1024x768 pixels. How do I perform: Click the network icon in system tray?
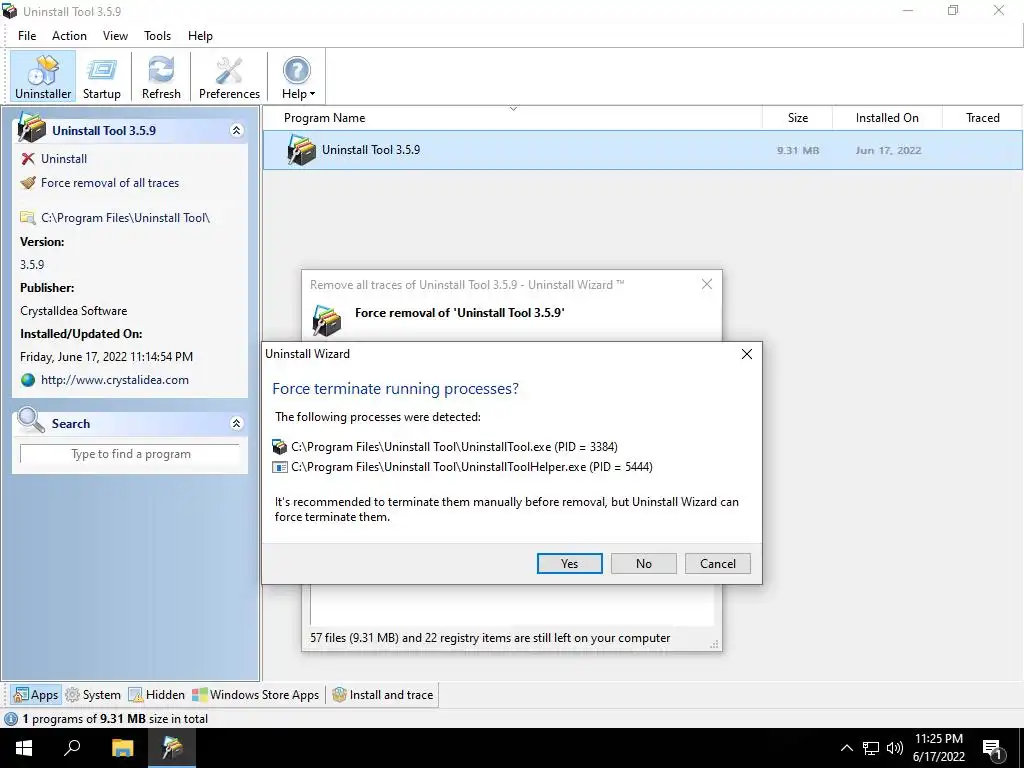pyautogui.click(x=871, y=748)
